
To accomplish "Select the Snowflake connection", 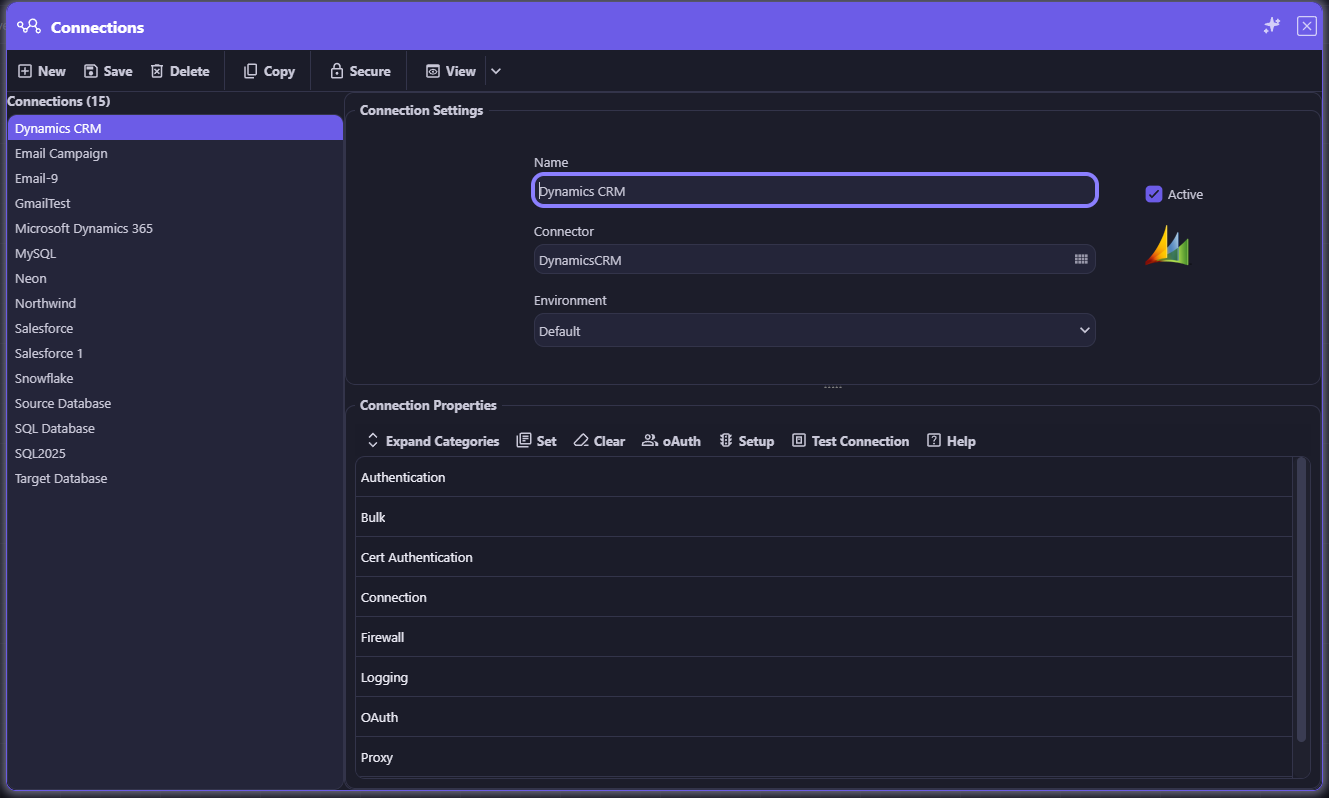I will [x=175, y=378].
